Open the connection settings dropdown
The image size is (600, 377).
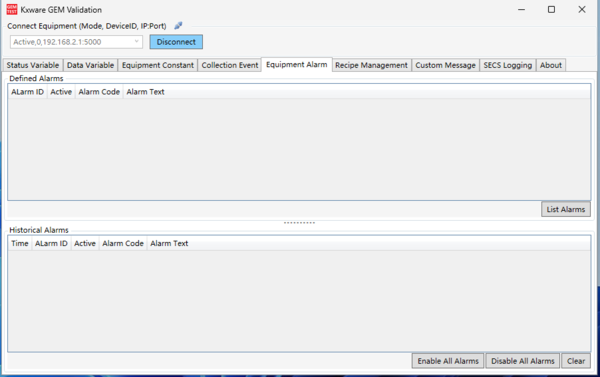pos(76,42)
